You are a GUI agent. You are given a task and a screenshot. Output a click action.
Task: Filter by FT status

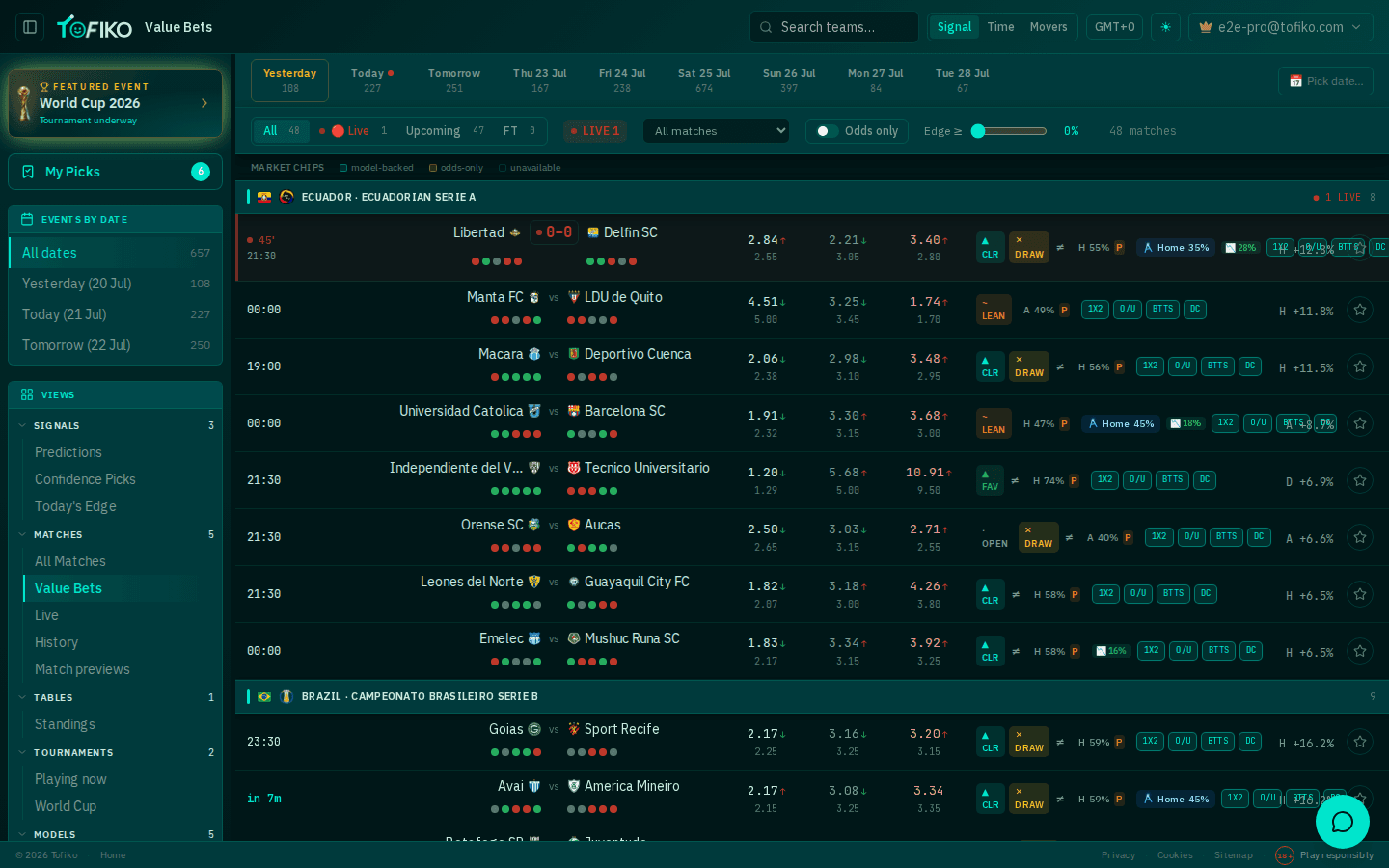point(519,131)
